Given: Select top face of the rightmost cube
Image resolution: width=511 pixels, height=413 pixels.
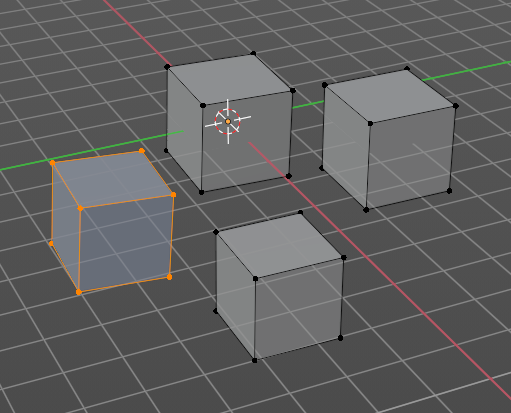Looking at the screenshot, I should coord(390,96).
